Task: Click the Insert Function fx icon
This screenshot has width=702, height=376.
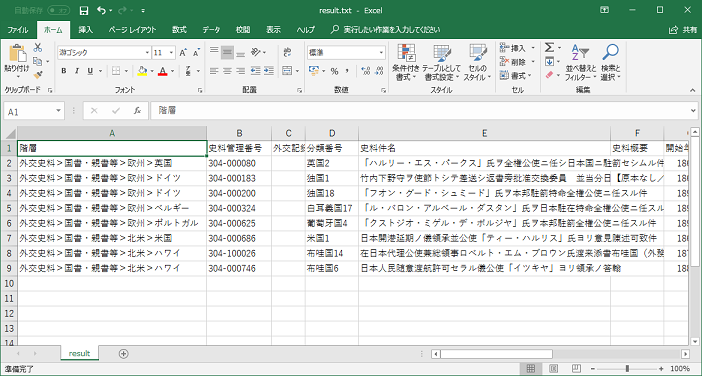Action: [137, 111]
